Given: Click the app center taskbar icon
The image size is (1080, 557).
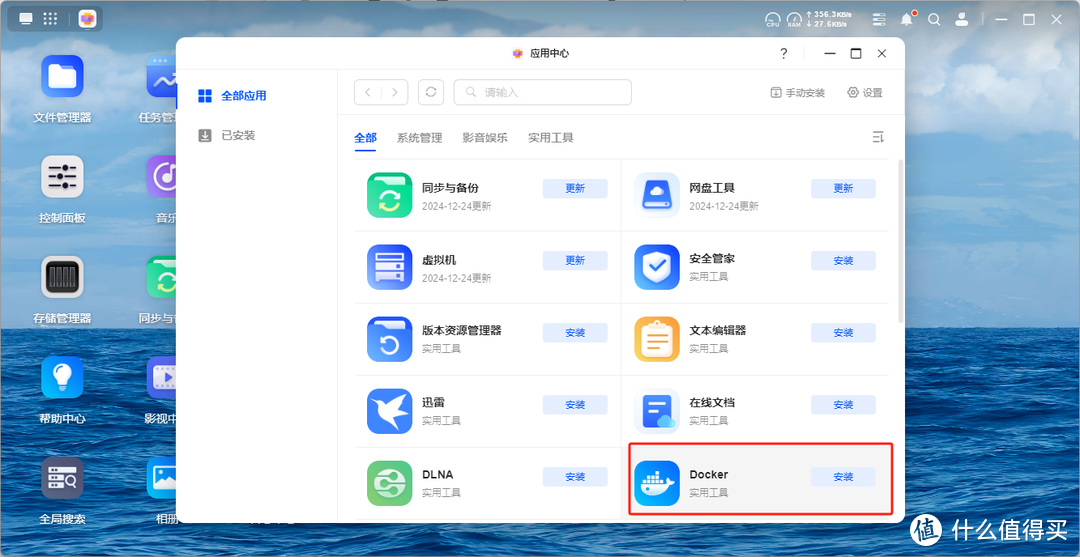Looking at the screenshot, I should pos(87,19).
